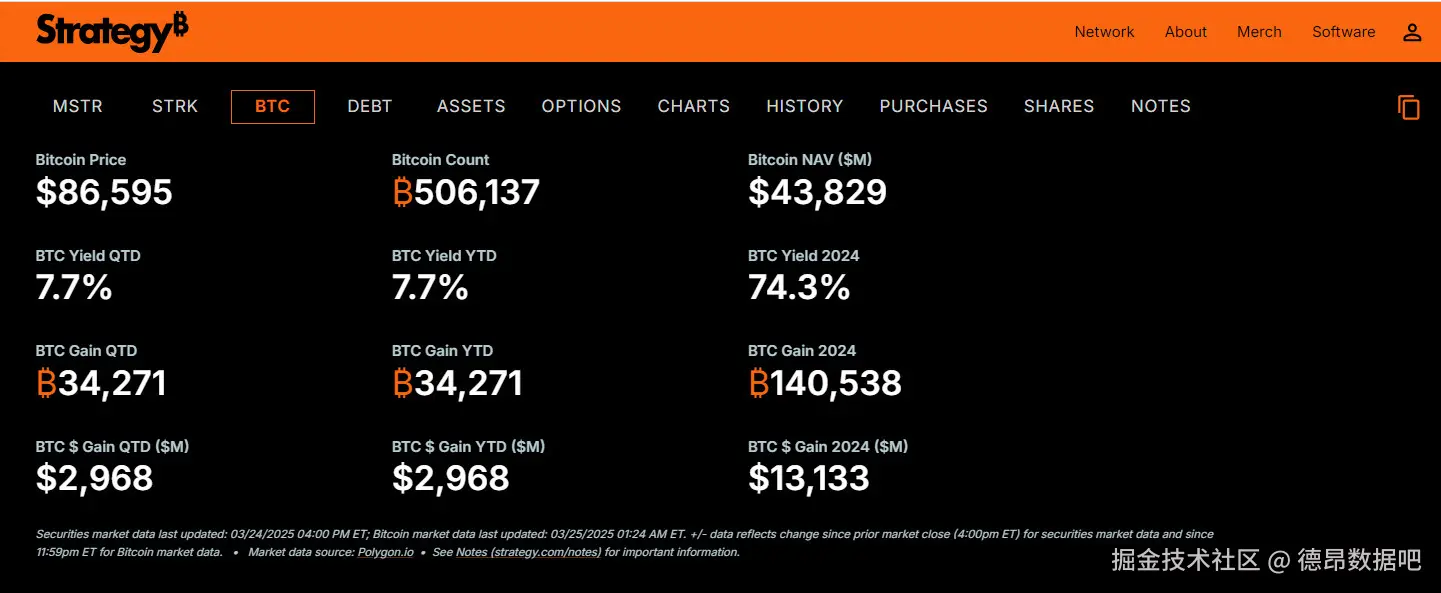This screenshot has height=593, width=1441.
Task: Open the Network page
Action: click(x=1104, y=32)
